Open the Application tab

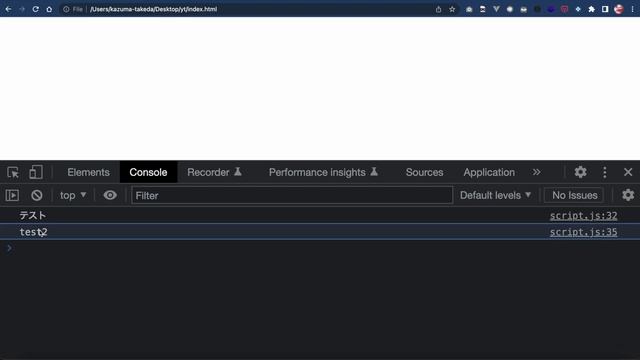pos(489,172)
